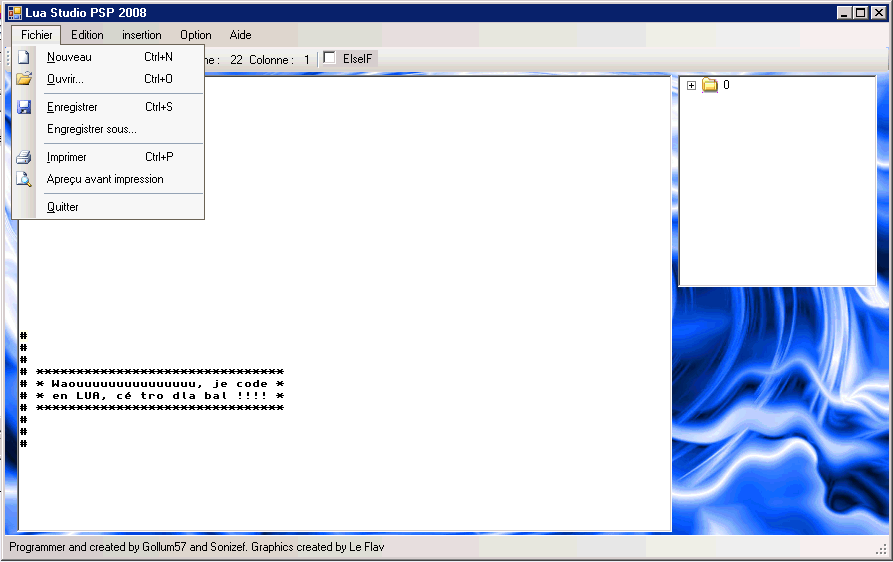Choose Quitter to exit
Image resolution: width=893 pixels, height=562 pixels.
click(108, 207)
